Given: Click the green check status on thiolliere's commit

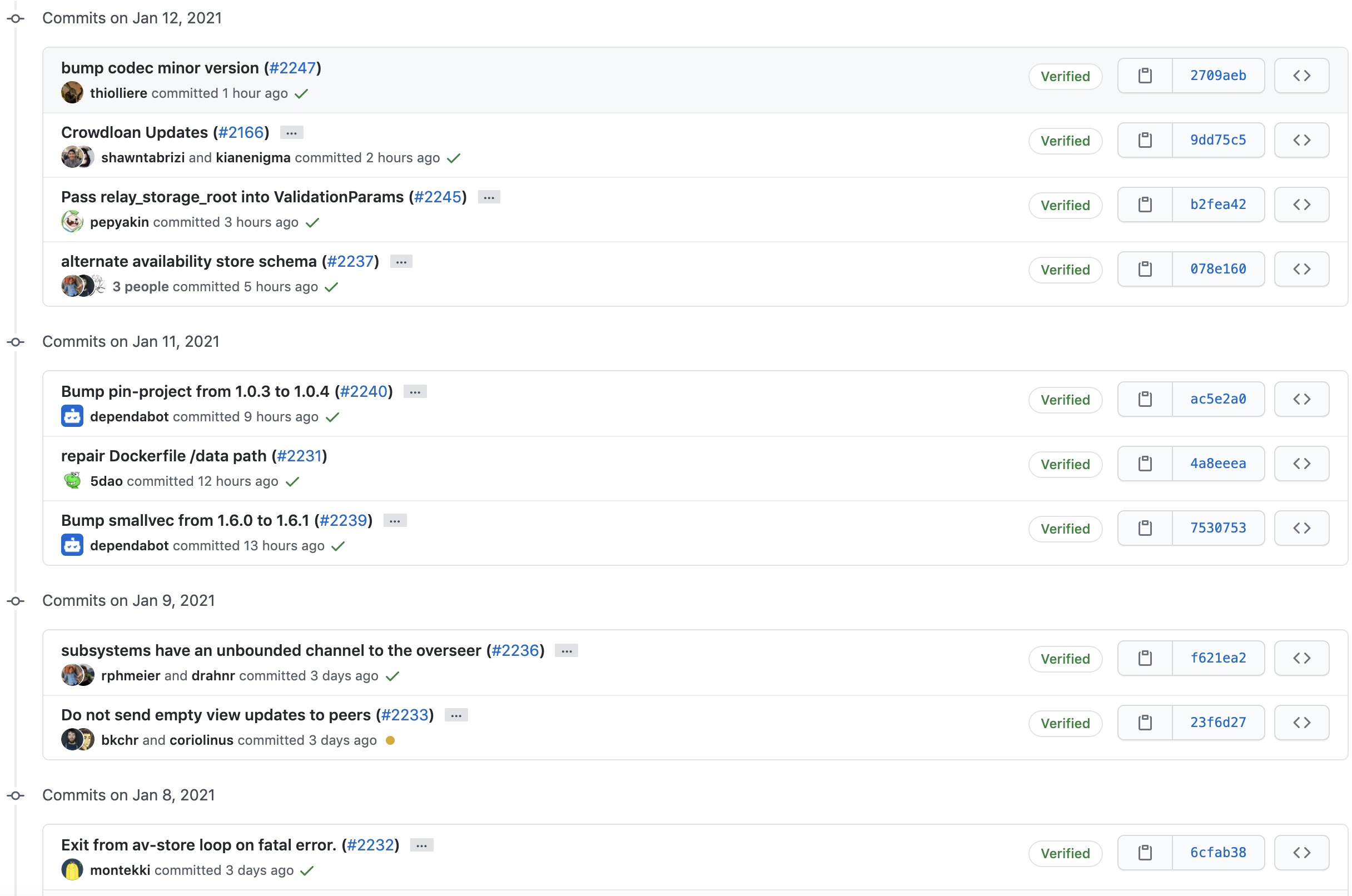Looking at the screenshot, I should coord(301,94).
